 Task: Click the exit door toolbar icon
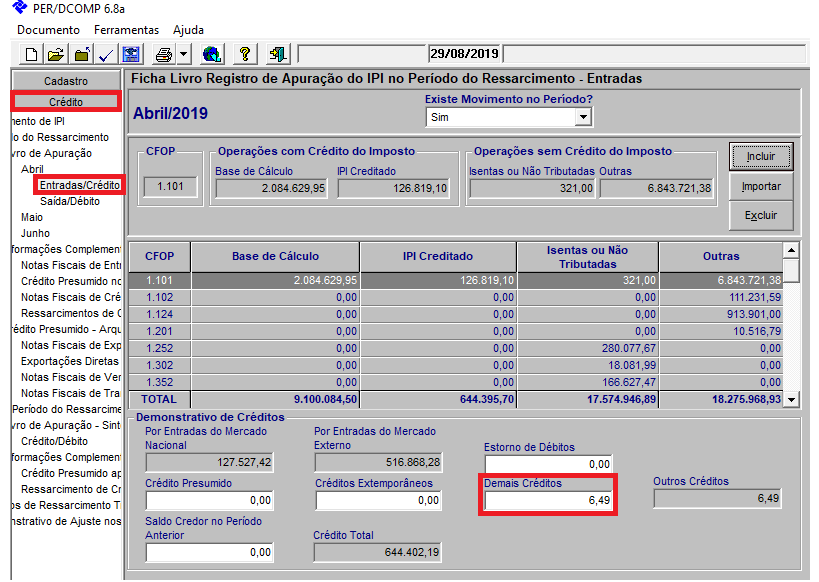point(278,54)
